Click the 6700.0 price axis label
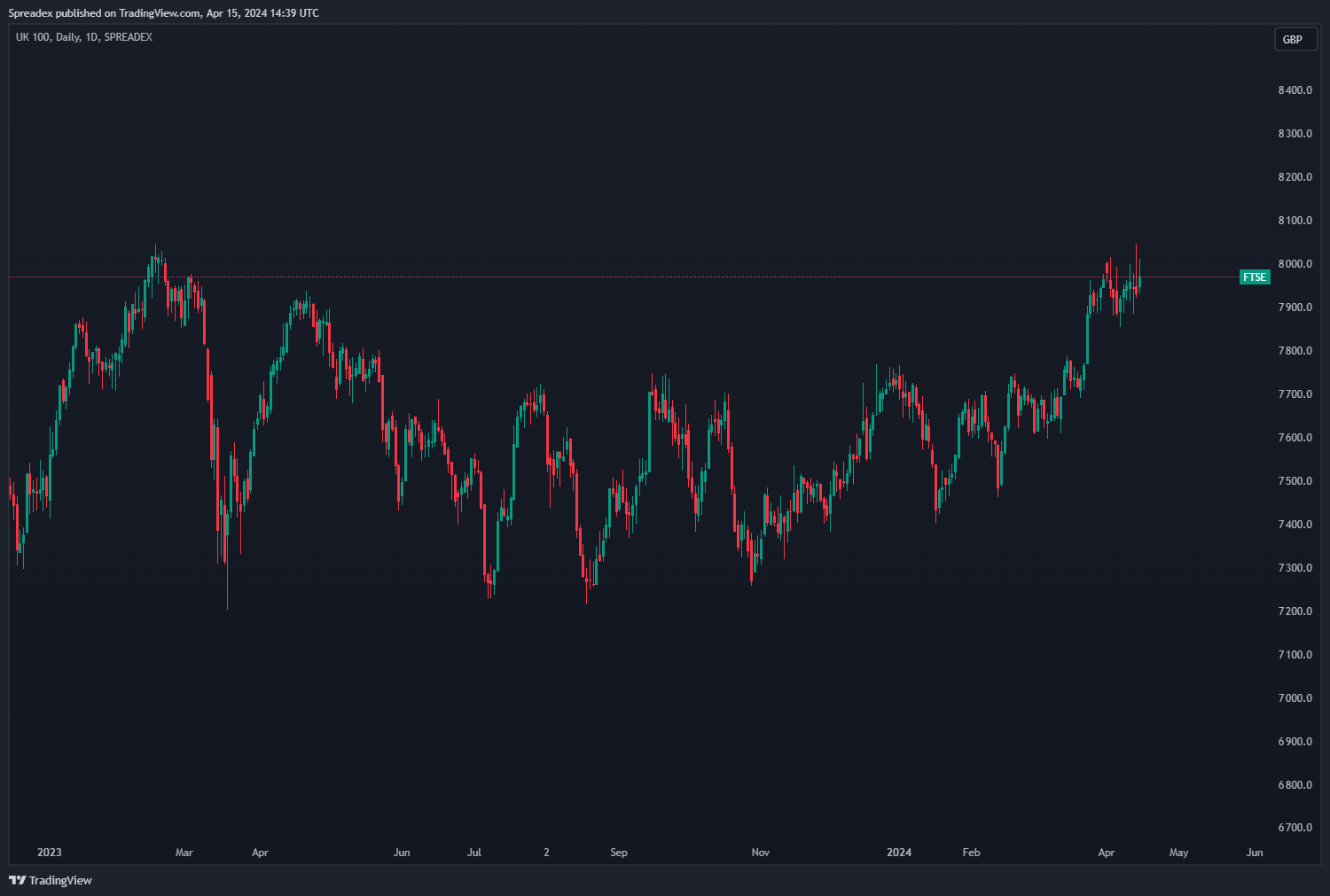 [1295, 828]
